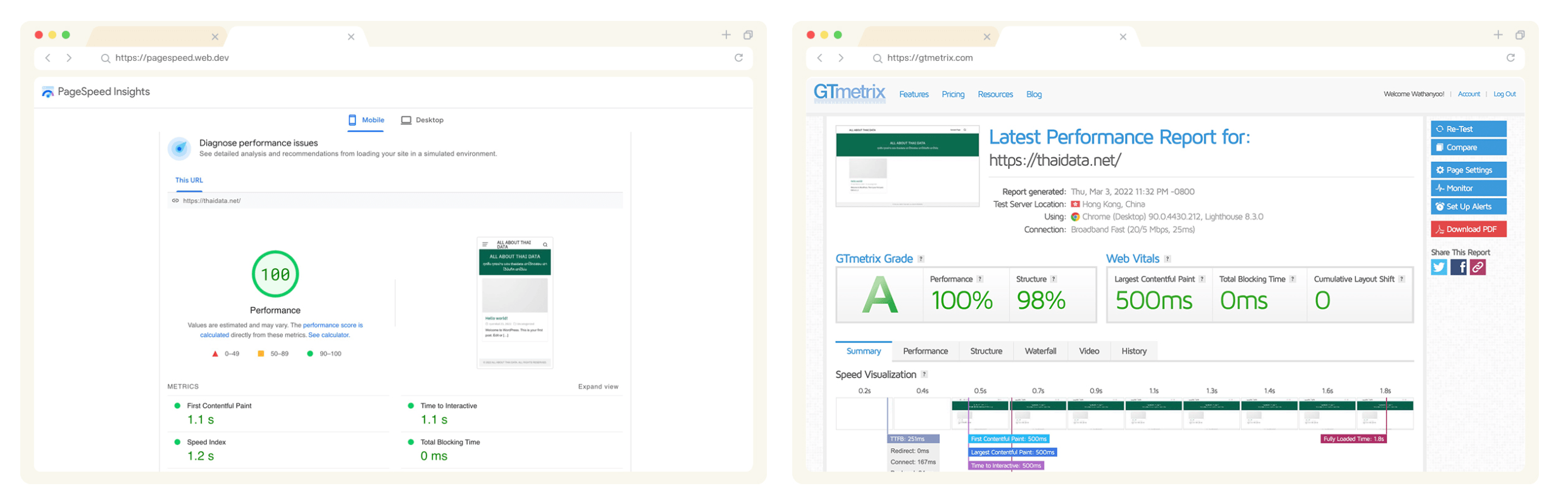Select Waterfall tab in GTmetrix report
The image size is (1568, 500).
1040,351
